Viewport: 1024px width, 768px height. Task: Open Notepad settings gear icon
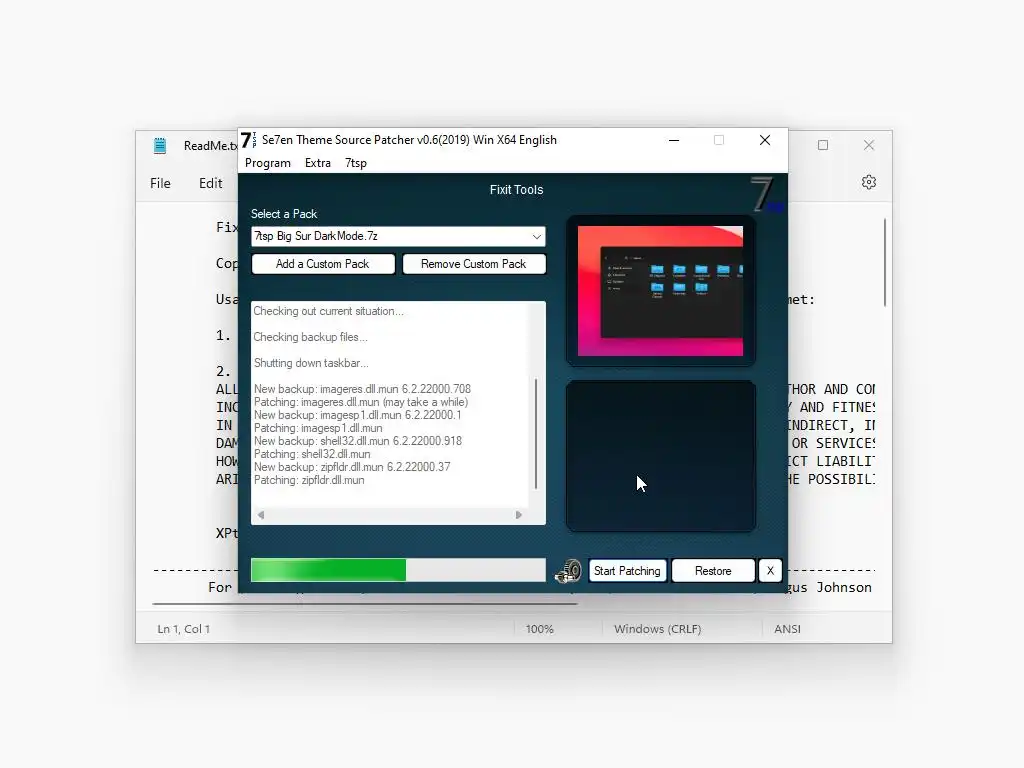click(869, 182)
